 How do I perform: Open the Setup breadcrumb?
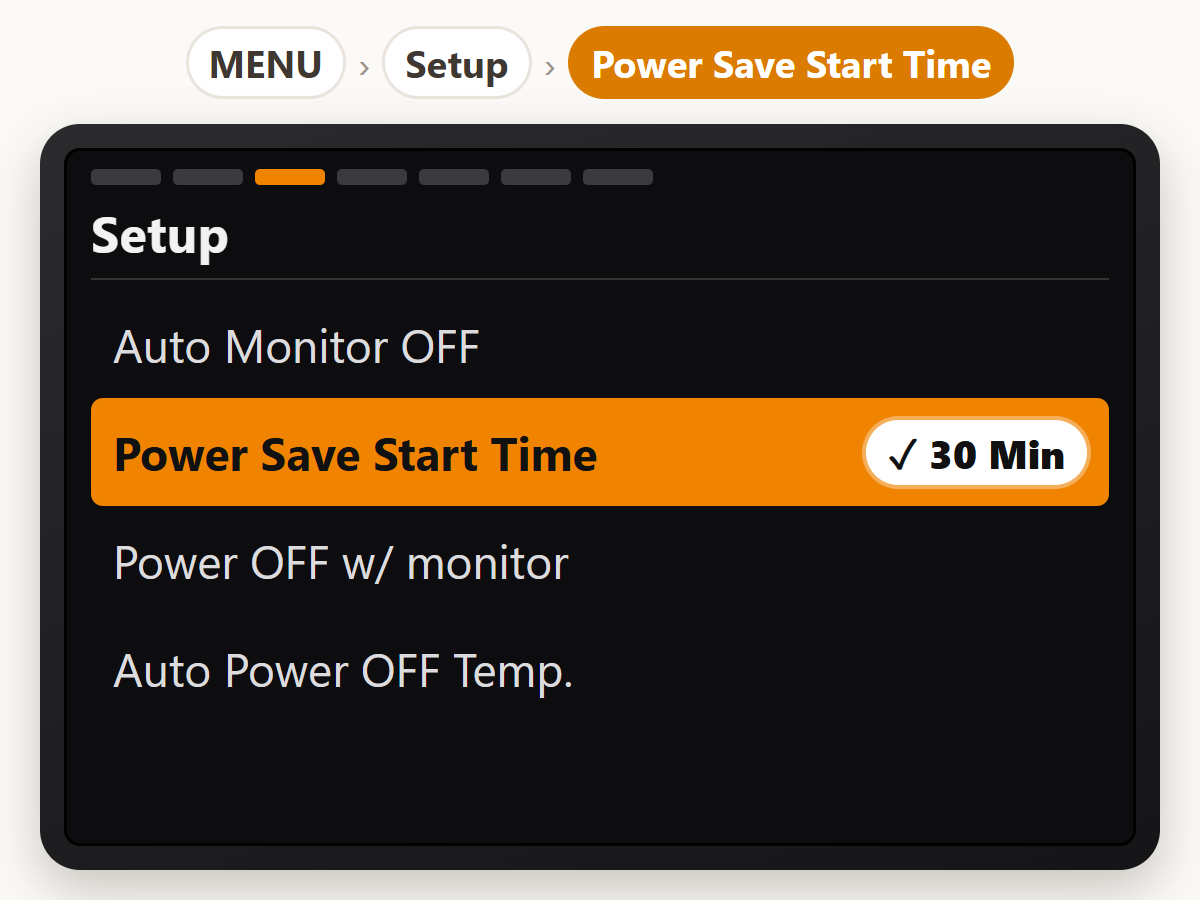(x=457, y=63)
